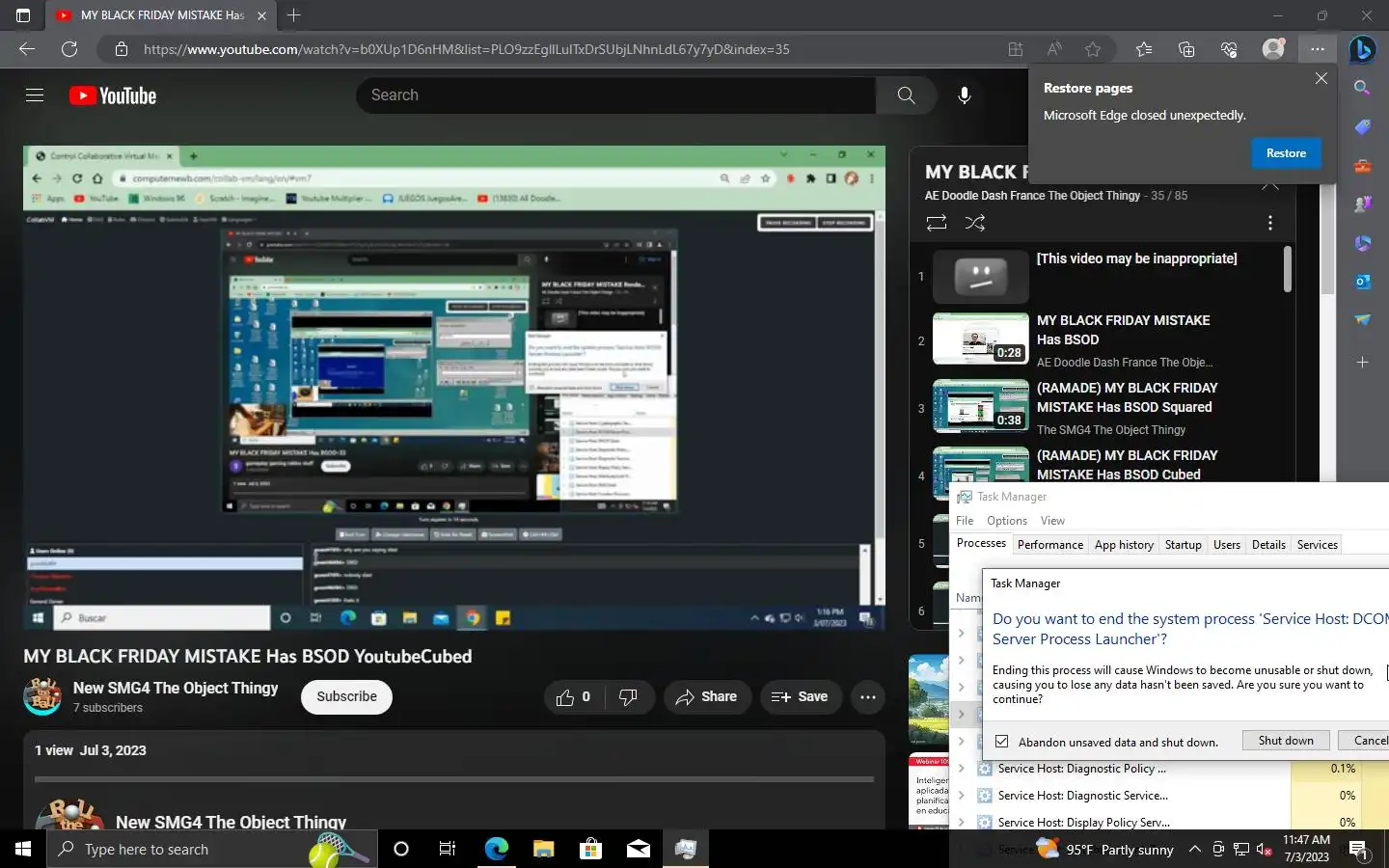
Task: Switch to Services tab in Task Manager
Action: coord(1317,545)
